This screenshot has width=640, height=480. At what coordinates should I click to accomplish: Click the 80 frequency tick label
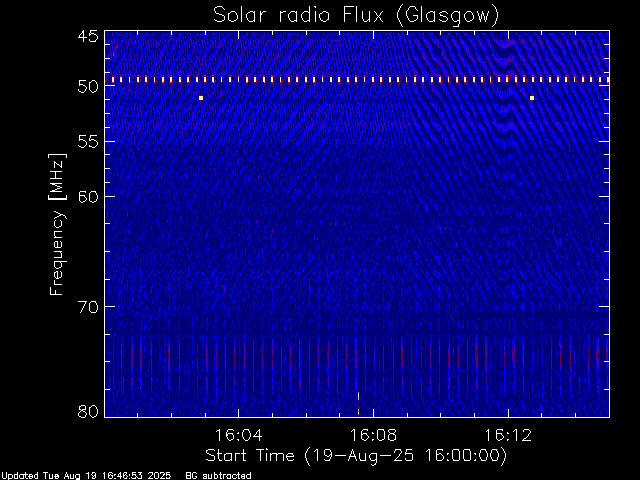(x=88, y=411)
